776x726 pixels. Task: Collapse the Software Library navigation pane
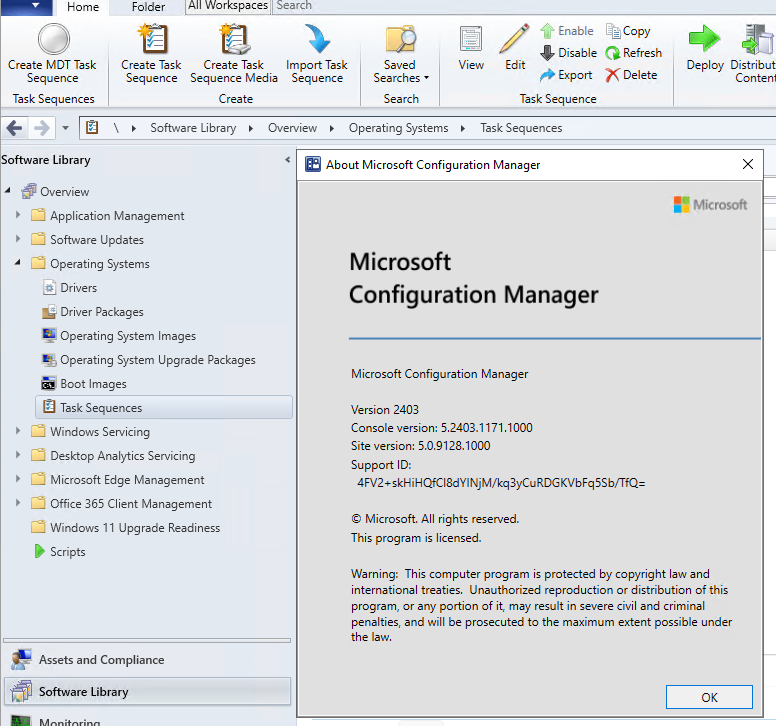[x=288, y=160]
